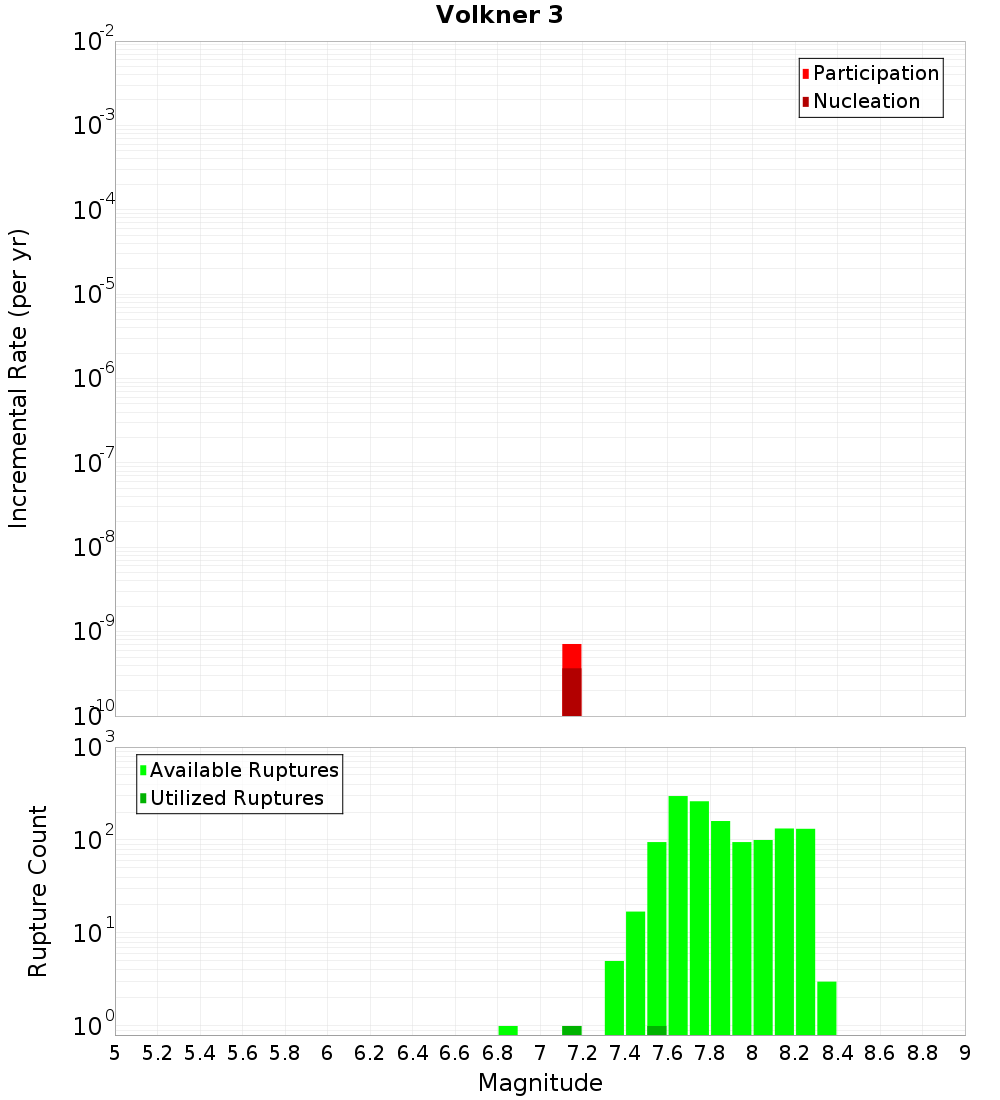Click the dark green utilized bar at 7.15
This screenshot has height=1100, width=1000.
(572, 1031)
